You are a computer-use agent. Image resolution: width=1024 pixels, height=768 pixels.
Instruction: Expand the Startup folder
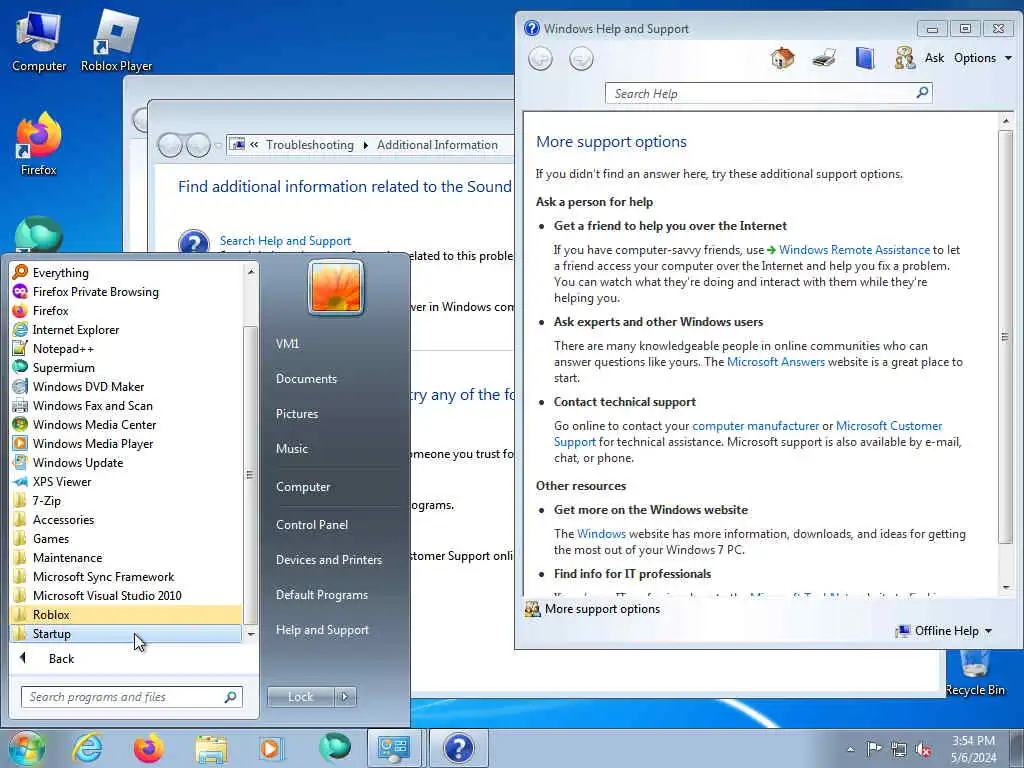(127, 633)
